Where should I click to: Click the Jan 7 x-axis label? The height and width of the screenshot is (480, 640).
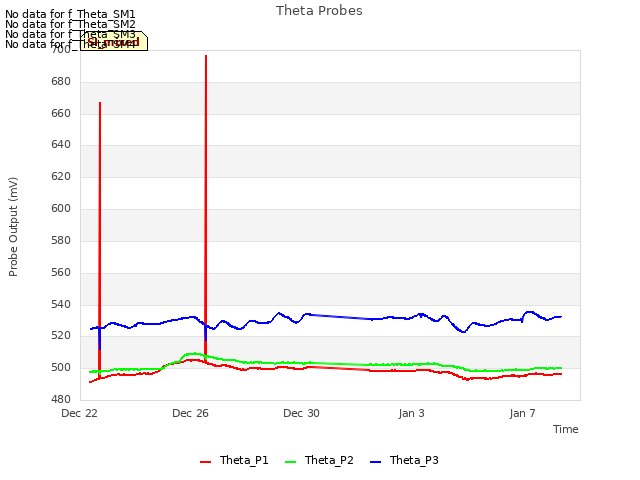tap(522, 413)
